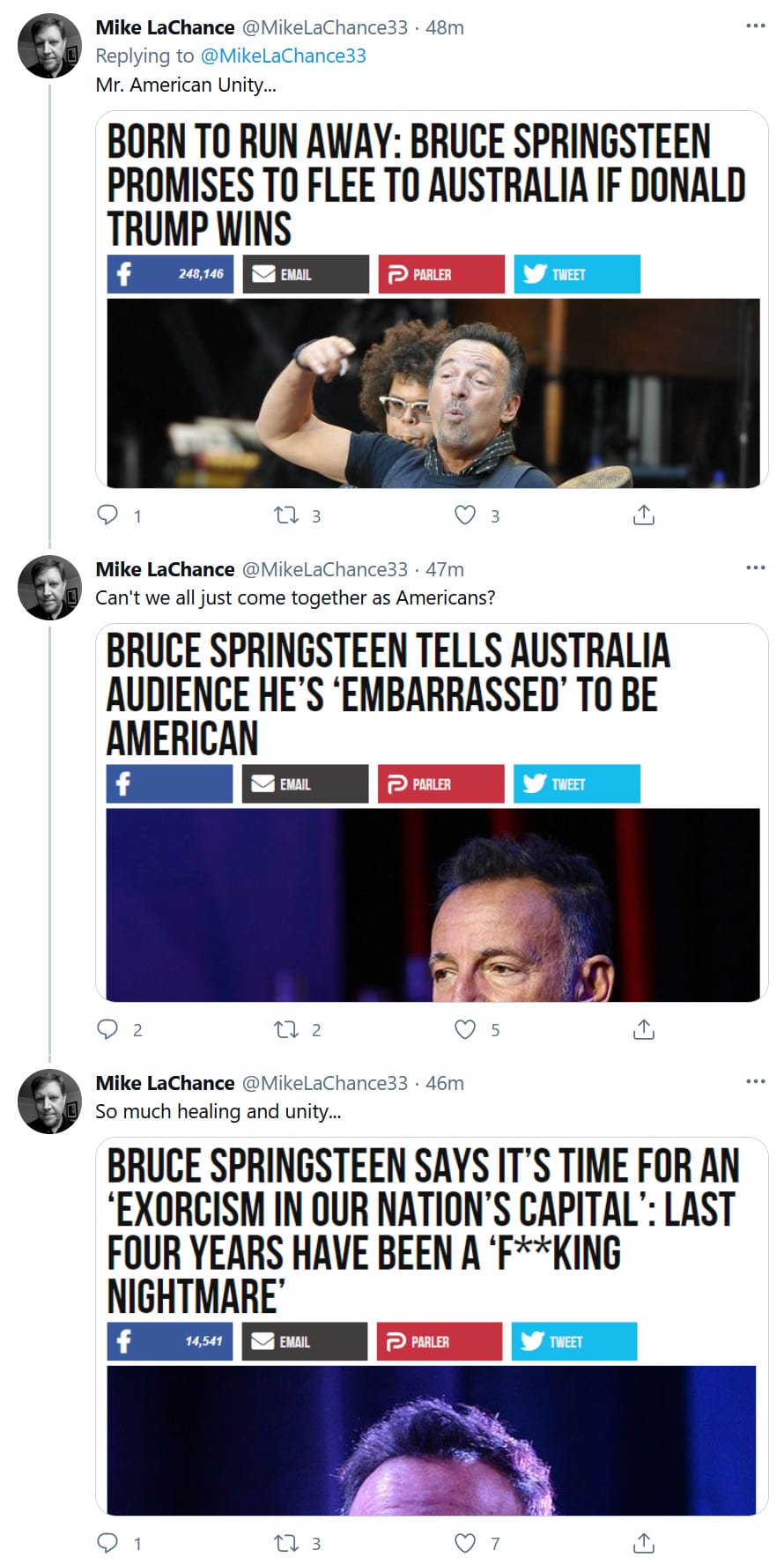Screen dimensions: 784x1565
Task: Share the "come together as Americans" tweet
Action: [x=644, y=1028]
